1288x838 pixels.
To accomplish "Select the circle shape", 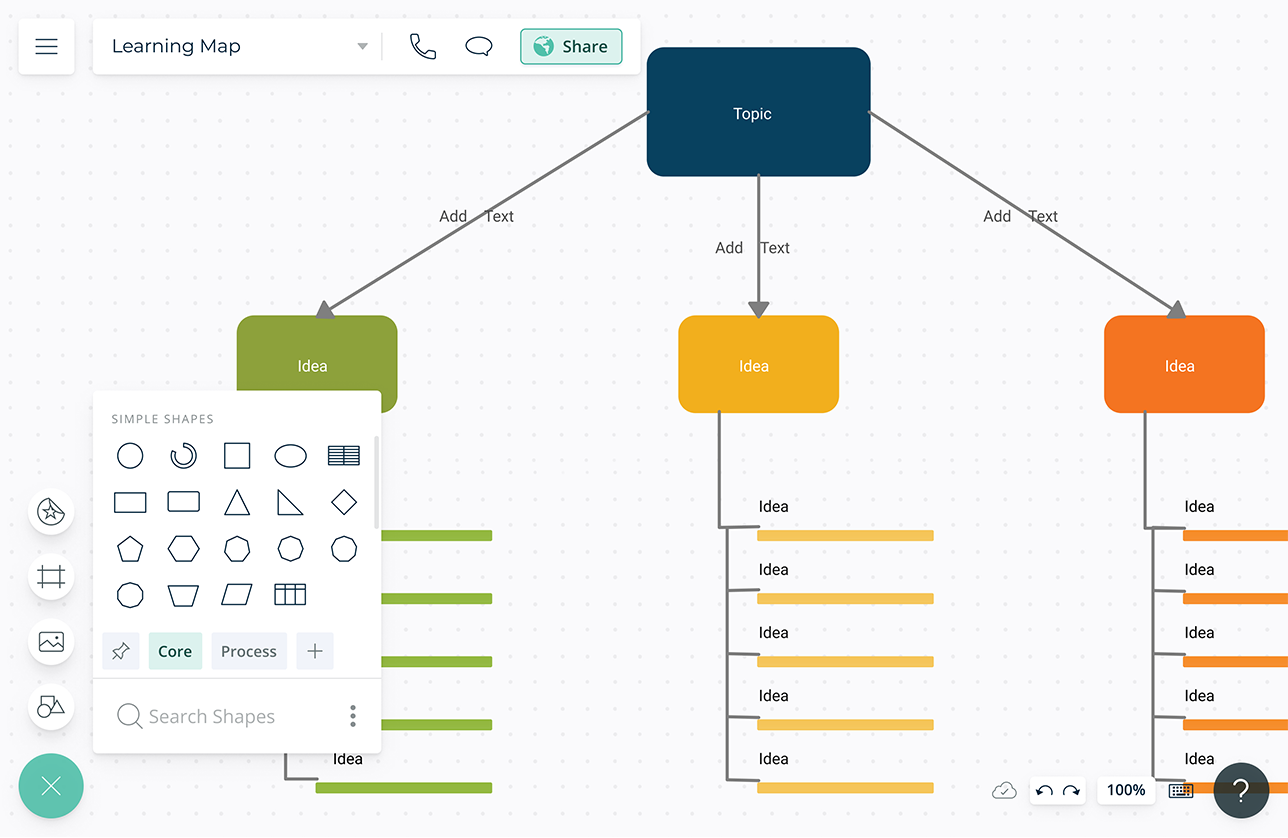I will [x=130, y=456].
